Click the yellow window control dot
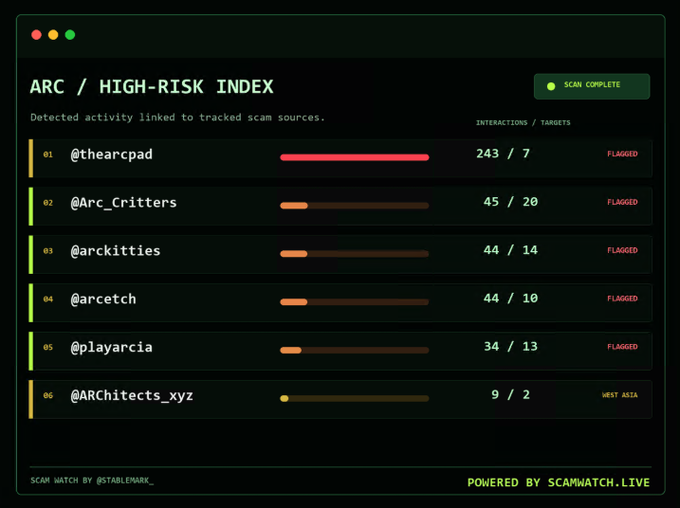680x508 pixels. click(53, 35)
